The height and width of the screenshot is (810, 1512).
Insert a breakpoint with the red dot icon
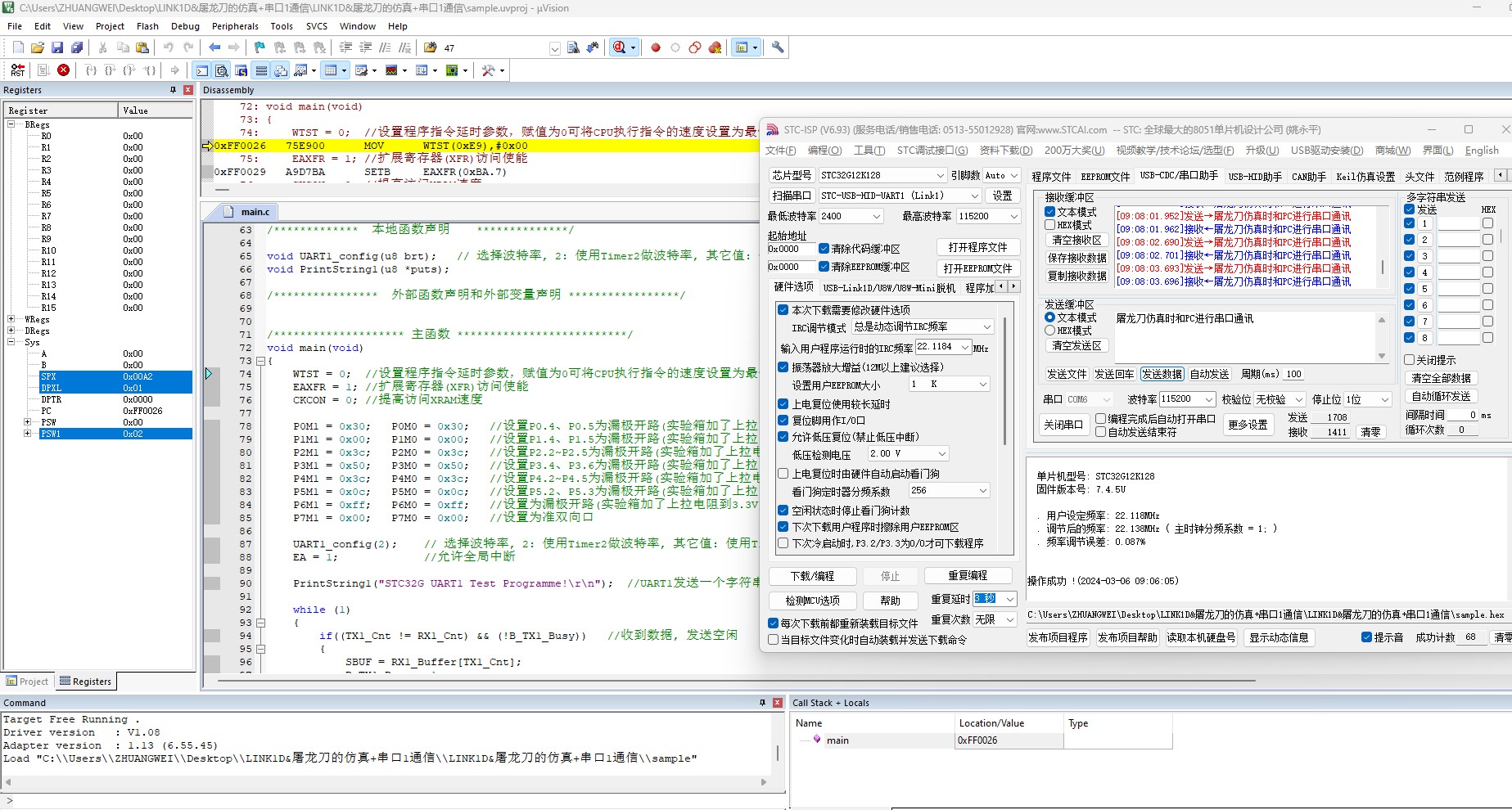[x=656, y=47]
